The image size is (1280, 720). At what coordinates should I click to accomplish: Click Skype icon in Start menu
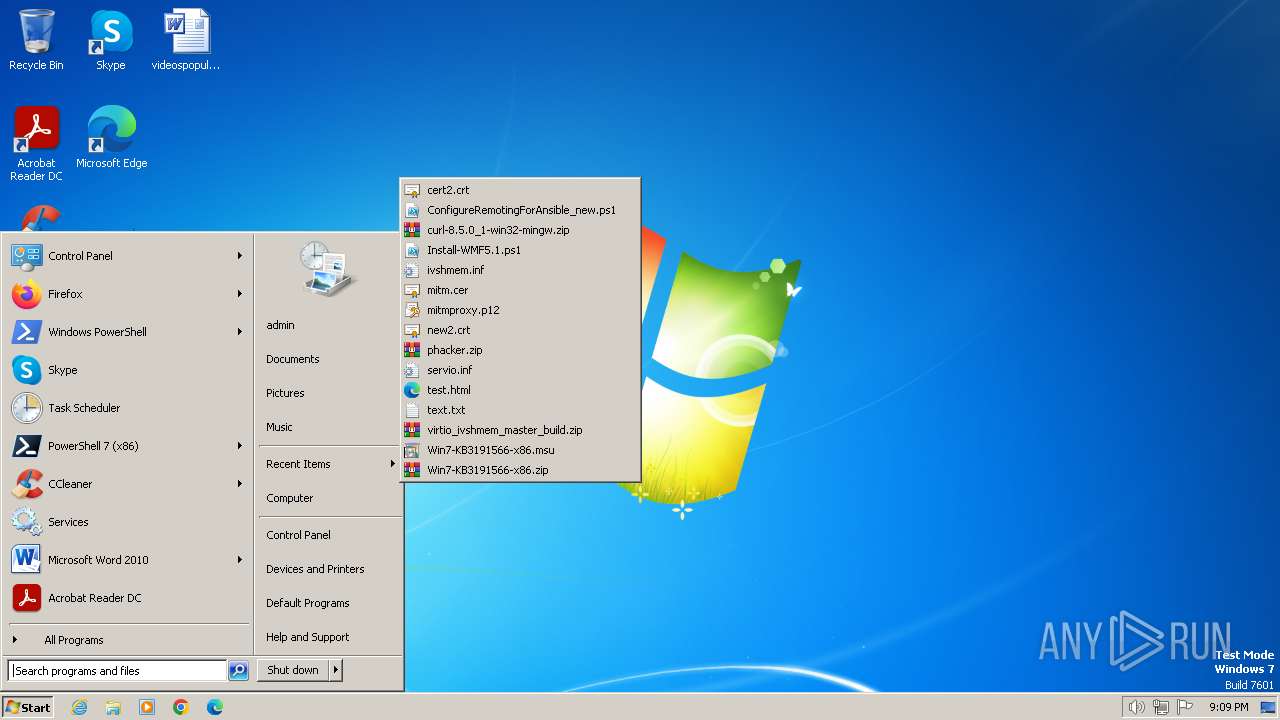(27, 370)
